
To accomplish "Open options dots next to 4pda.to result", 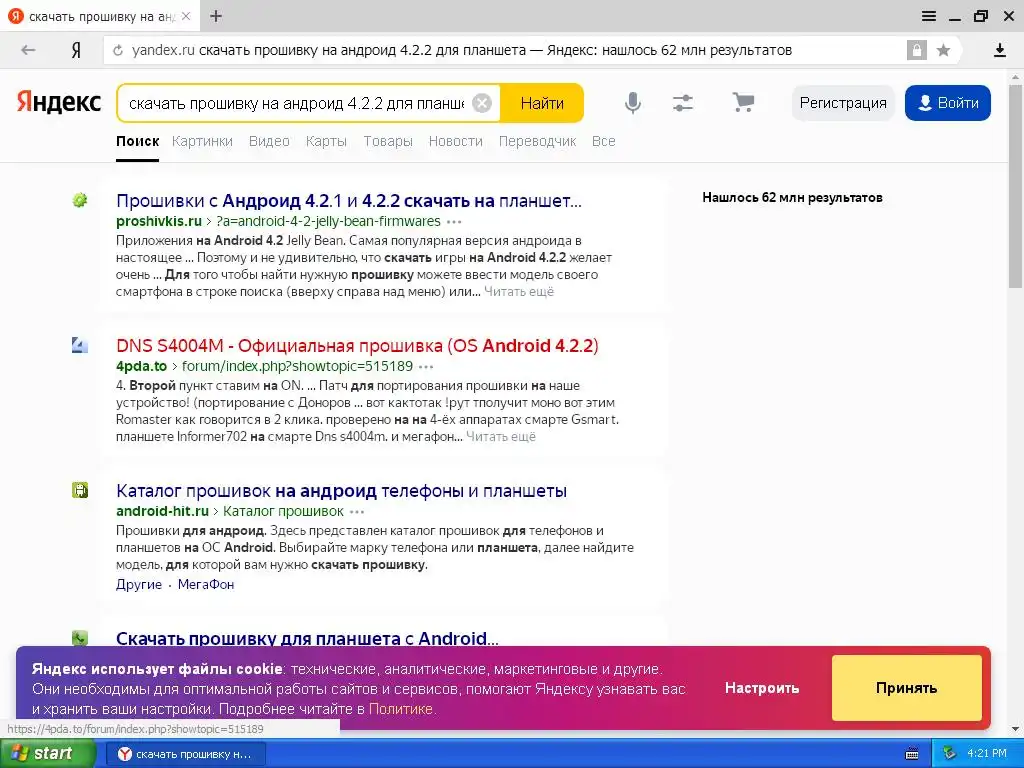I will click(x=426, y=367).
